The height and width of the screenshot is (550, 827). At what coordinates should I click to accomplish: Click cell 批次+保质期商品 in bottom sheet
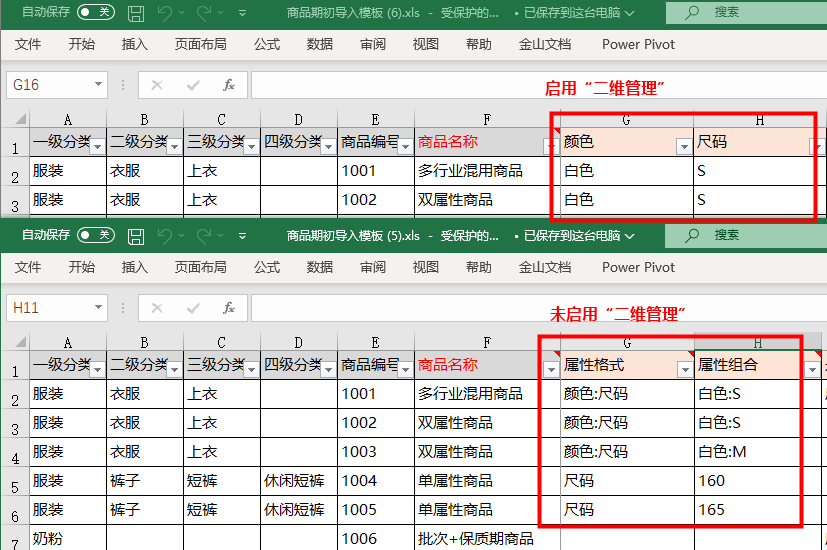coord(487,538)
